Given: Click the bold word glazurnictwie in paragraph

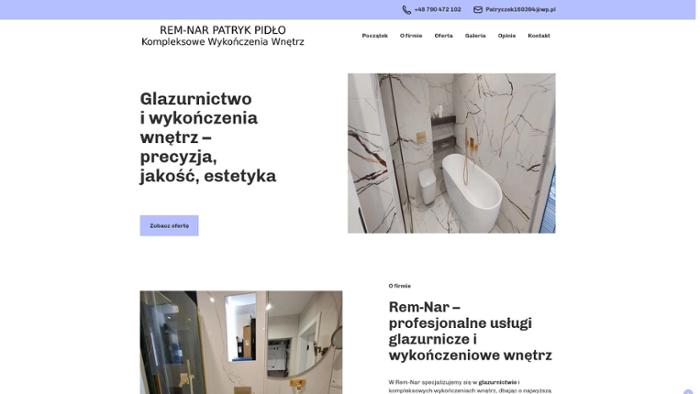Looking at the screenshot, I should tap(497, 382).
